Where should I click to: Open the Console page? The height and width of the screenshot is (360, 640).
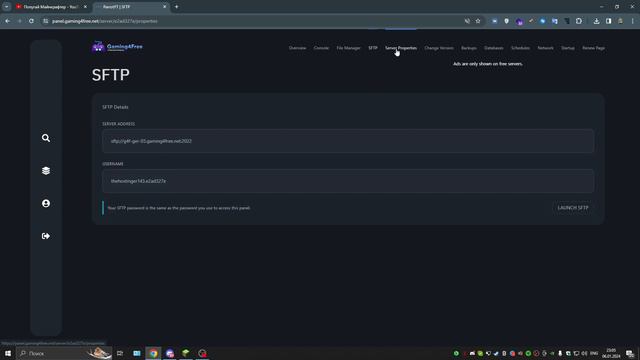[x=321, y=48]
